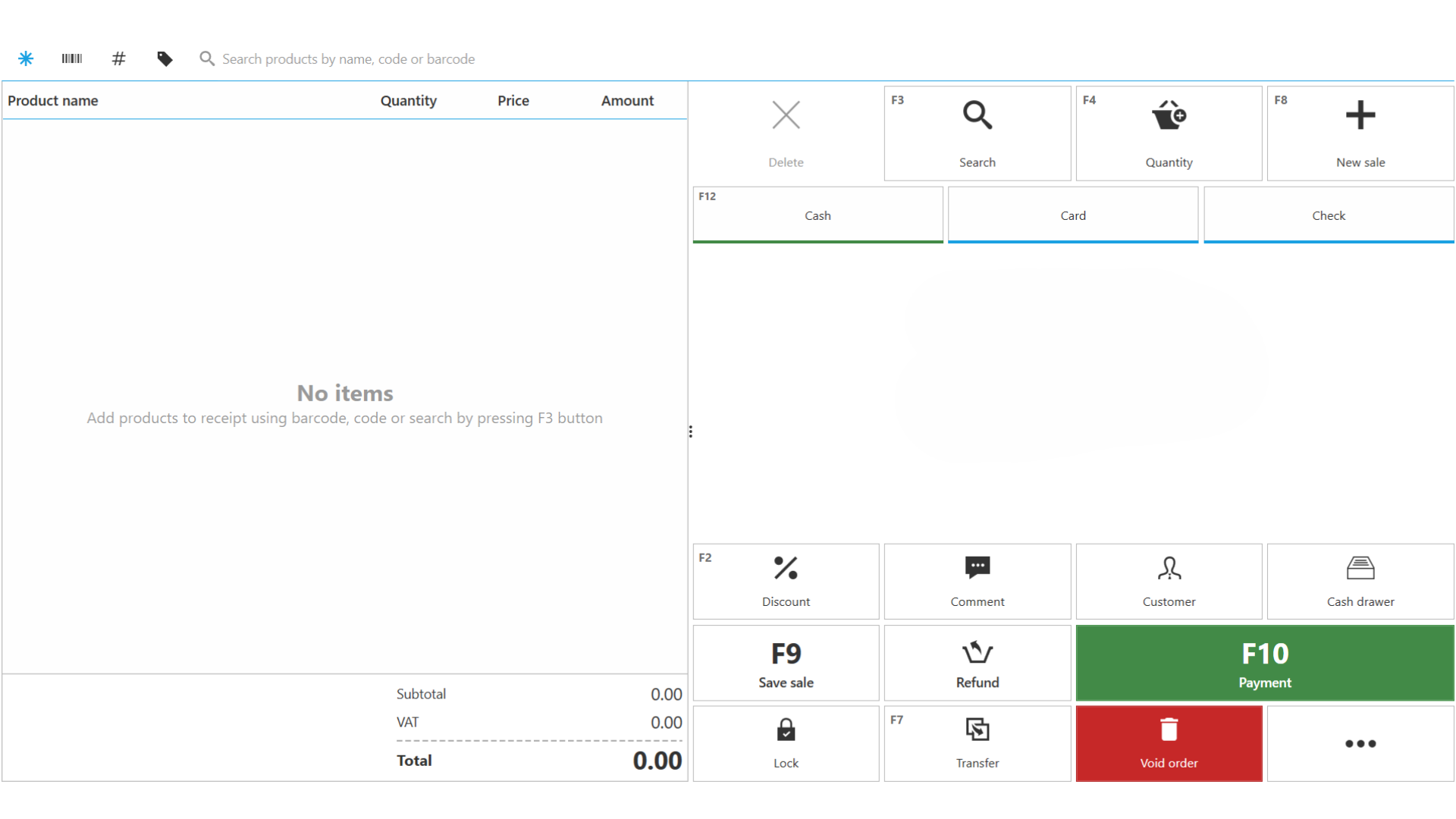Image resolution: width=1456 pixels, height=819 pixels.
Task: Apply a Discount with percent icon
Action: 786,581
